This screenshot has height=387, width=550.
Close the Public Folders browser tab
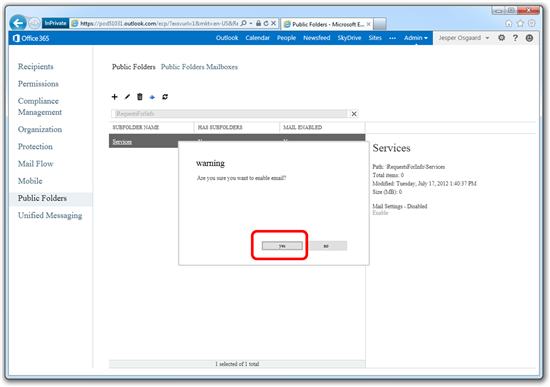pyautogui.click(x=368, y=24)
